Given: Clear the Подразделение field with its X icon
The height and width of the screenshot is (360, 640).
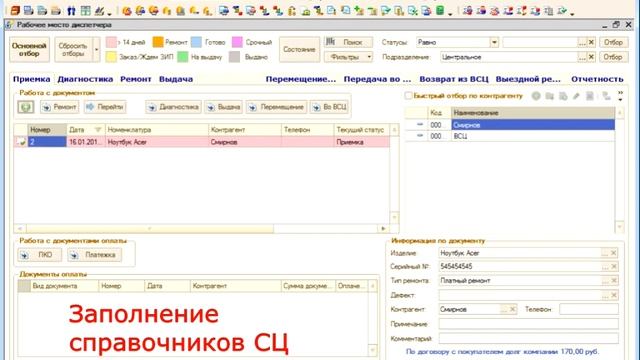Looking at the screenshot, I should pyautogui.click(x=591, y=57).
